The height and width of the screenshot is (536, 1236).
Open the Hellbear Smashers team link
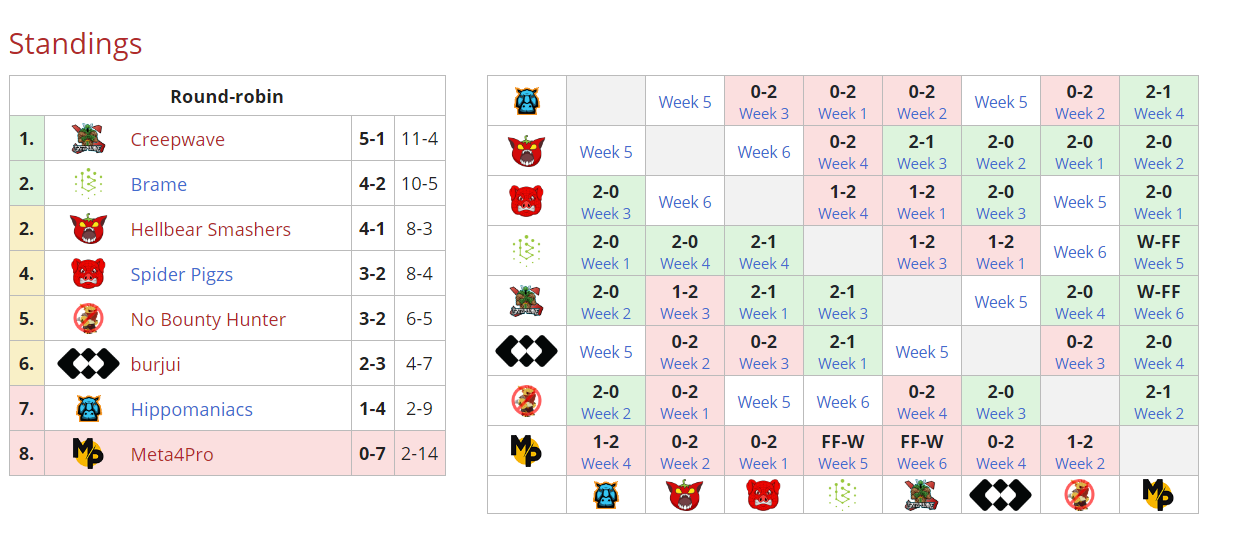coord(210,230)
